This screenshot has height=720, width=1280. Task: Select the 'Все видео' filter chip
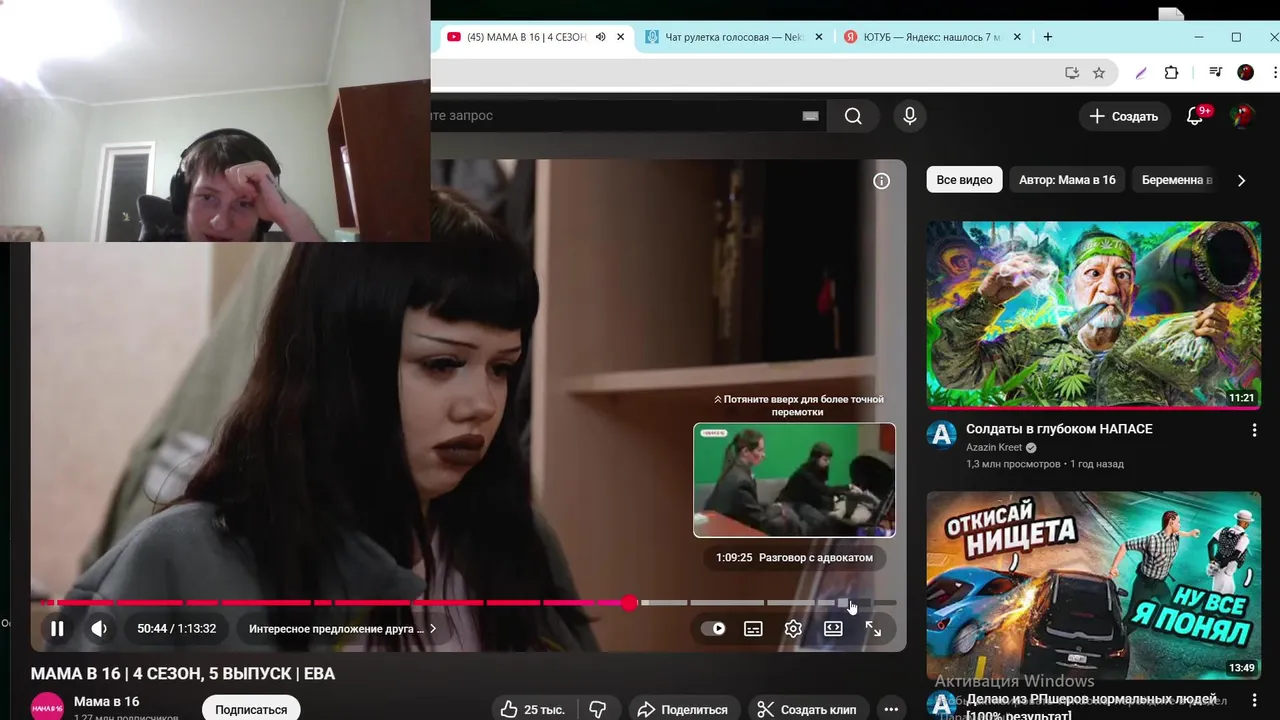click(964, 180)
